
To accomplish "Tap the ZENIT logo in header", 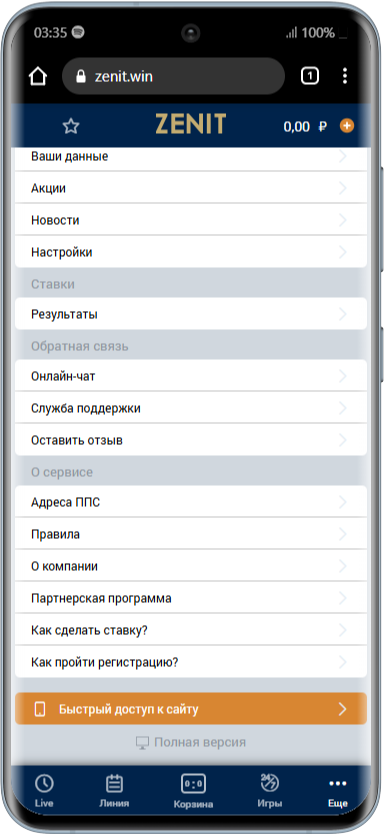I will 191,124.
